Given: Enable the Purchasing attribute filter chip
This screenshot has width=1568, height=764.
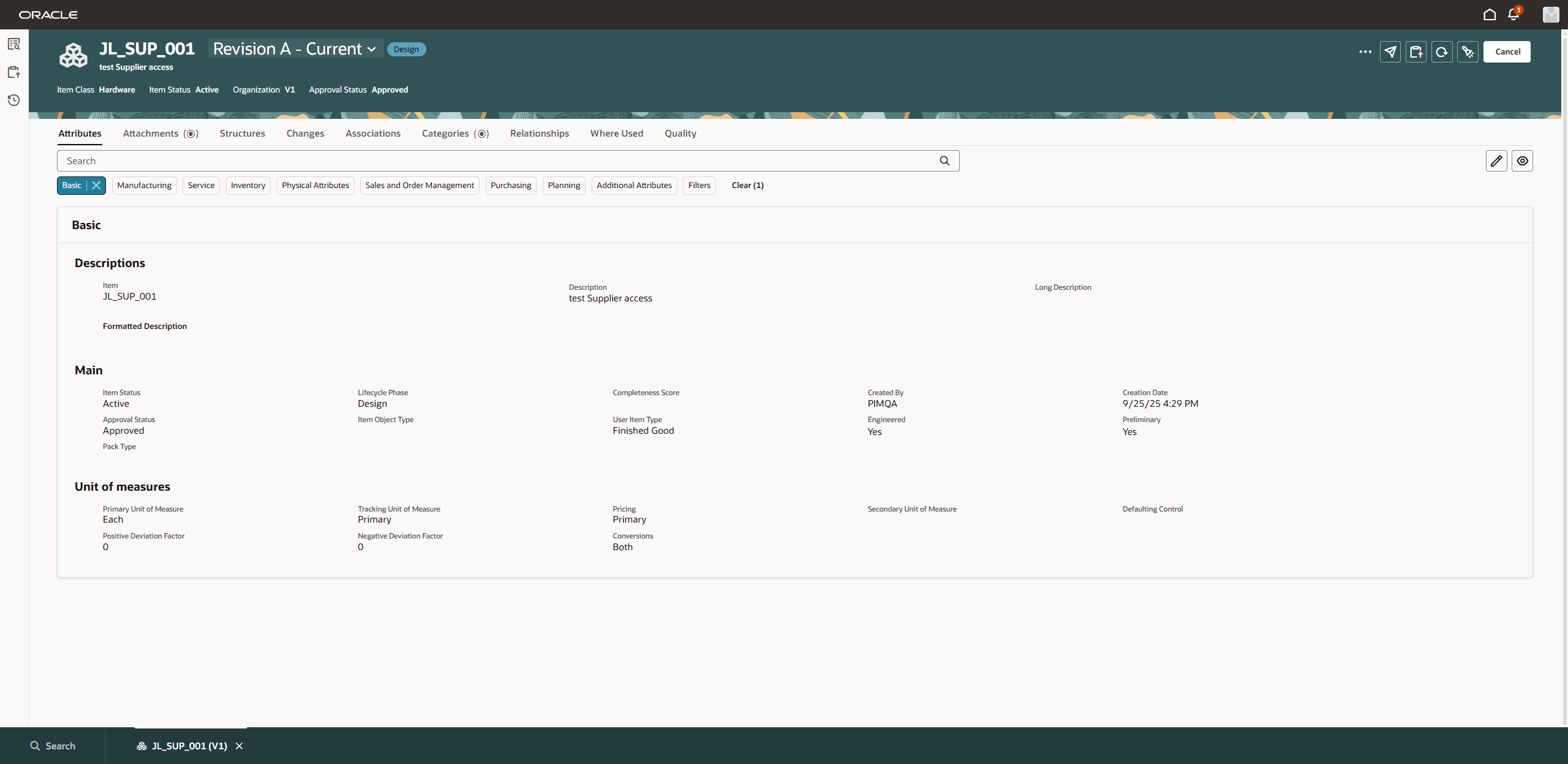Looking at the screenshot, I should 511,185.
